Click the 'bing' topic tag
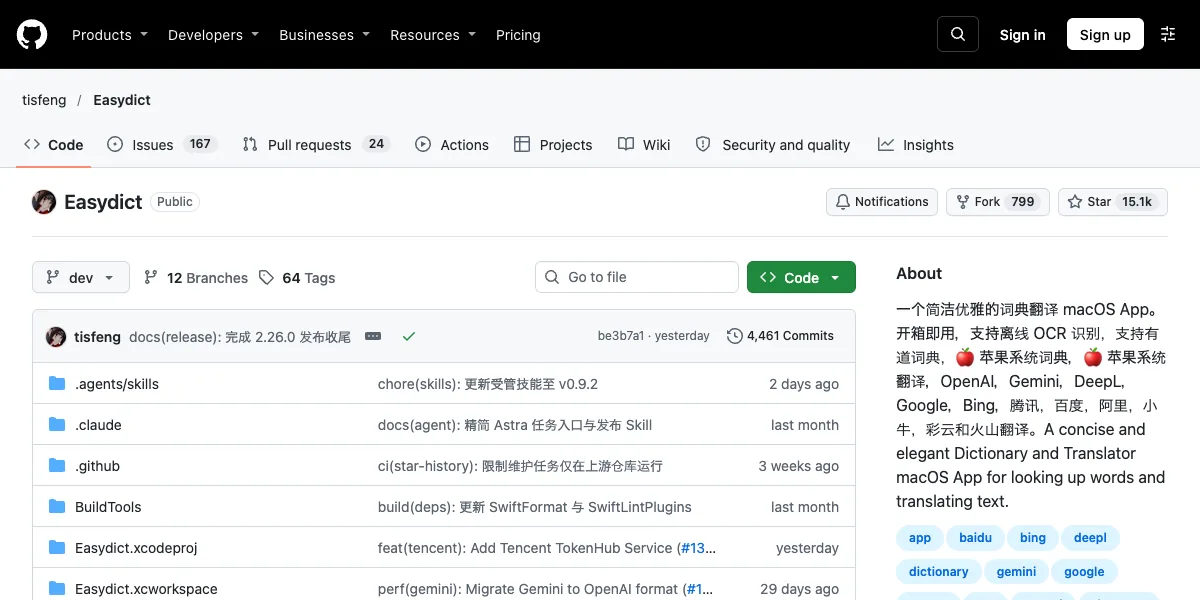This screenshot has height=600, width=1200. pos(1033,538)
